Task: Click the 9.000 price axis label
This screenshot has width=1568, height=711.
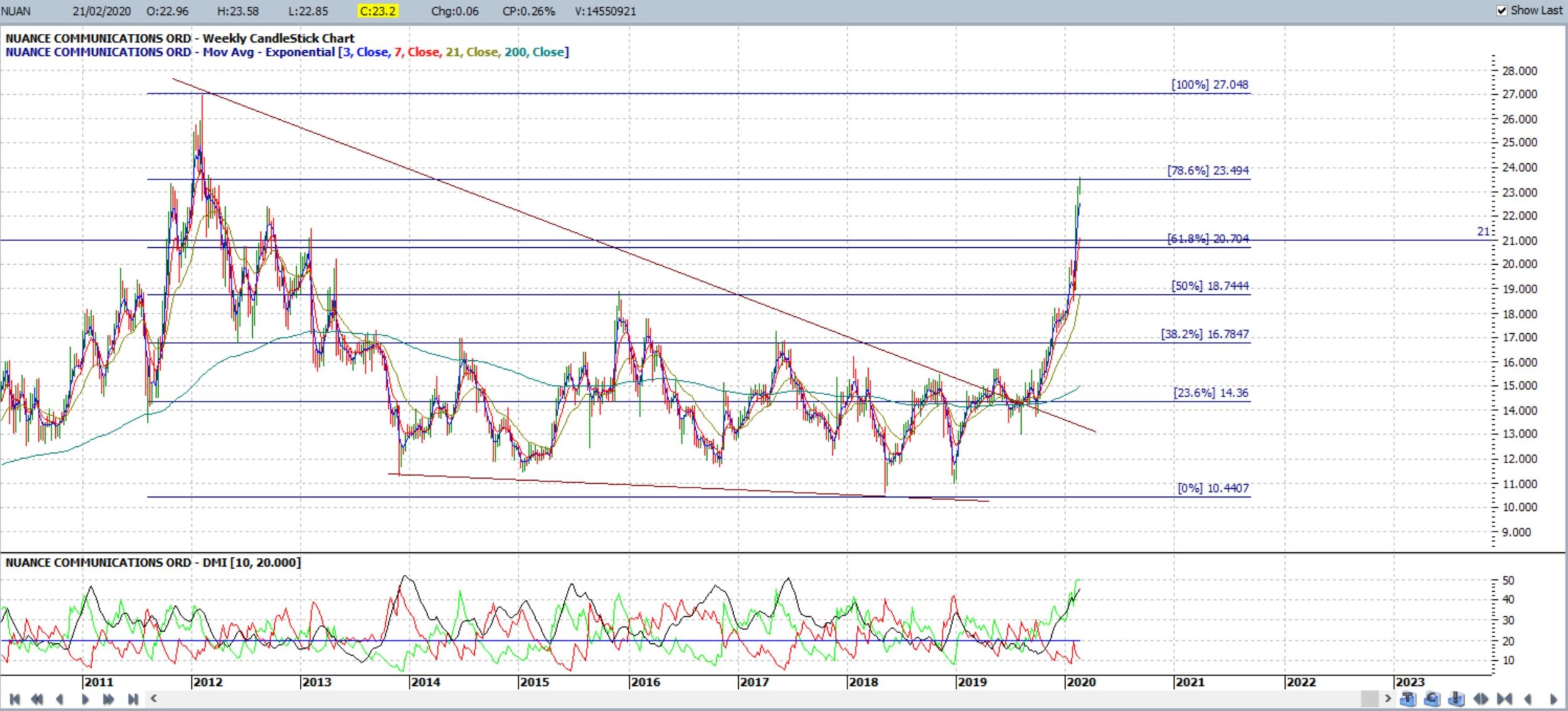Action: (1517, 533)
